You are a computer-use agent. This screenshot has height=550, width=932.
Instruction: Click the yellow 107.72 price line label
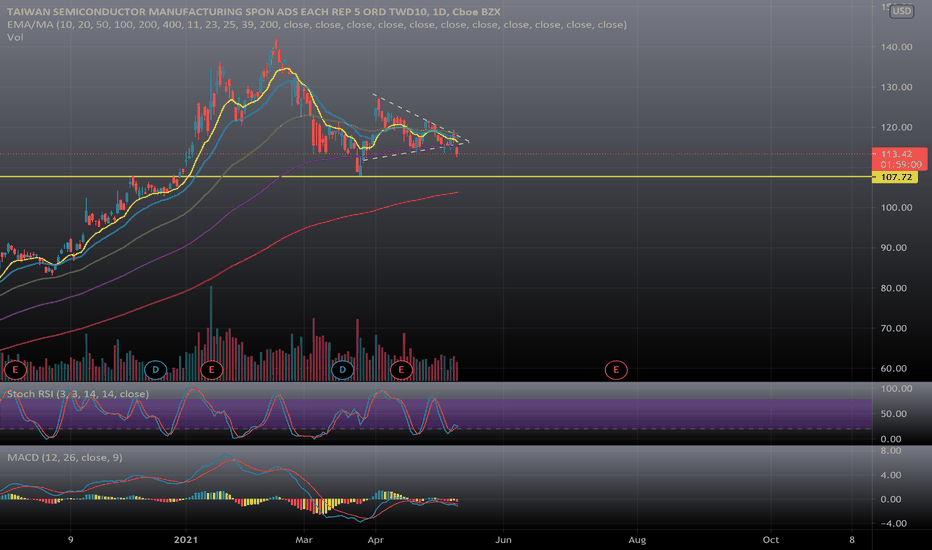(895, 177)
